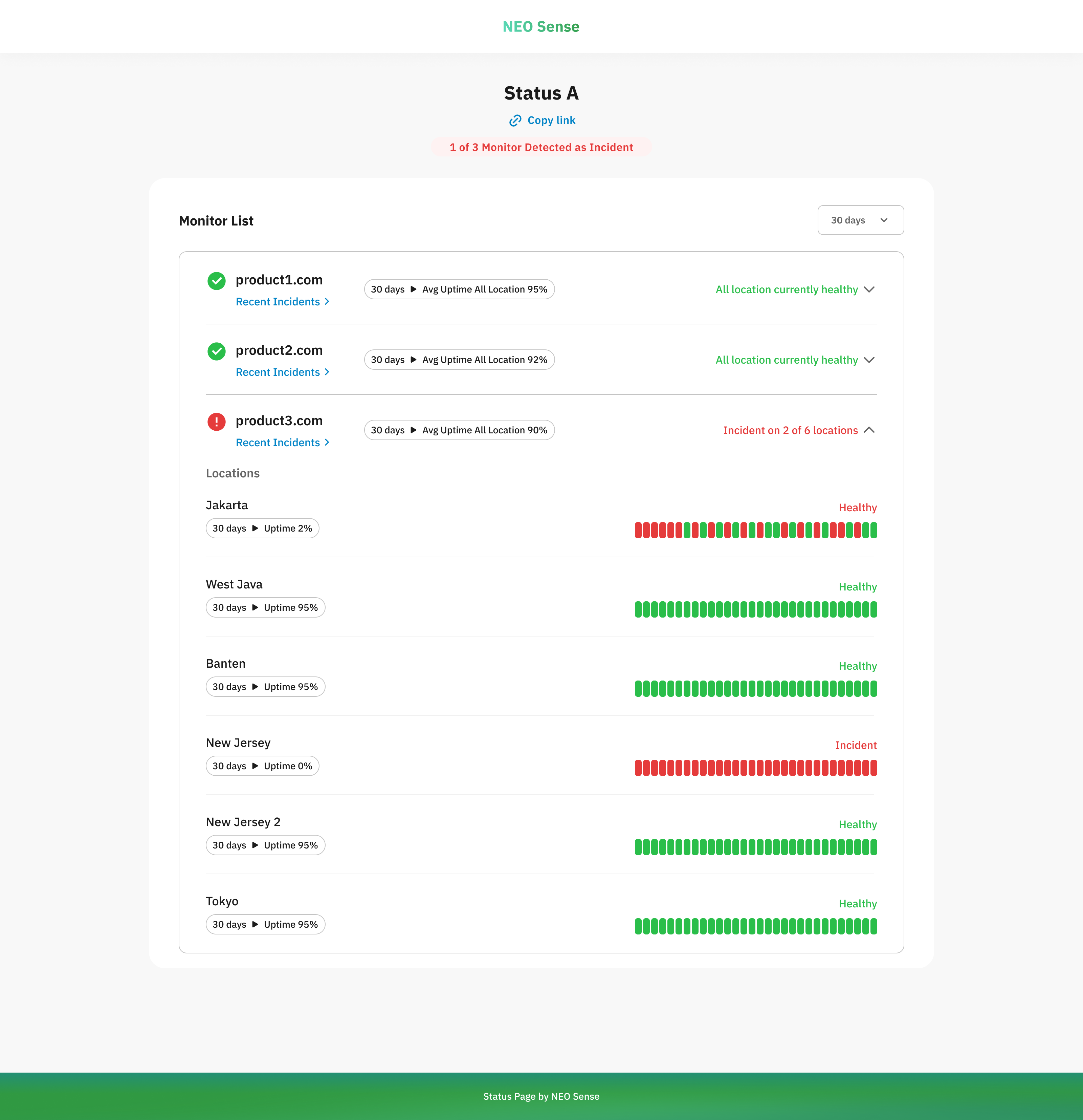Click arrow icon next to product2.com Recent Incidents
The width and height of the screenshot is (1083, 1120).
tap(327, 372)
